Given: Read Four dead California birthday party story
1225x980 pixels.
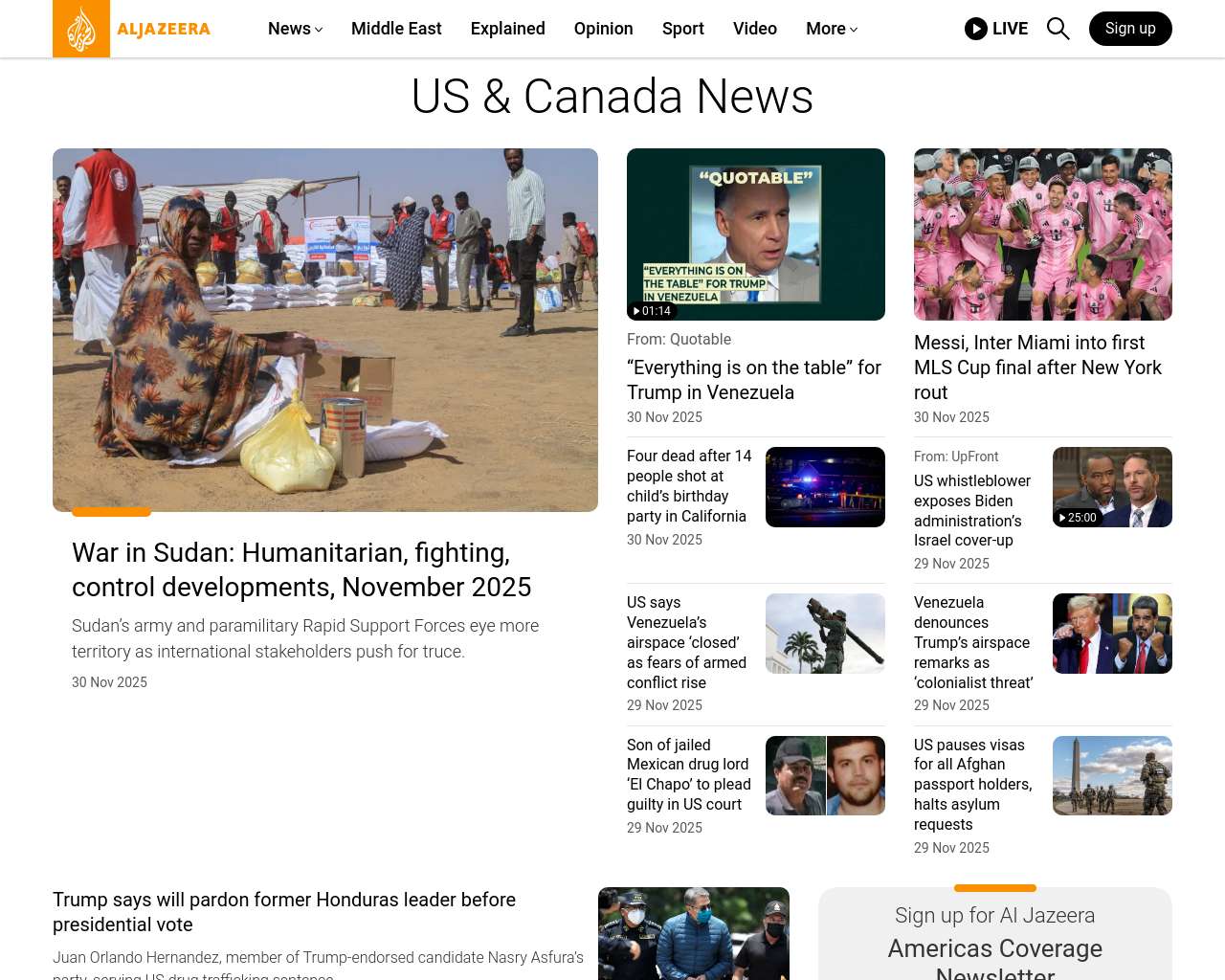Looking at the screenshot, I should [689, 486].
